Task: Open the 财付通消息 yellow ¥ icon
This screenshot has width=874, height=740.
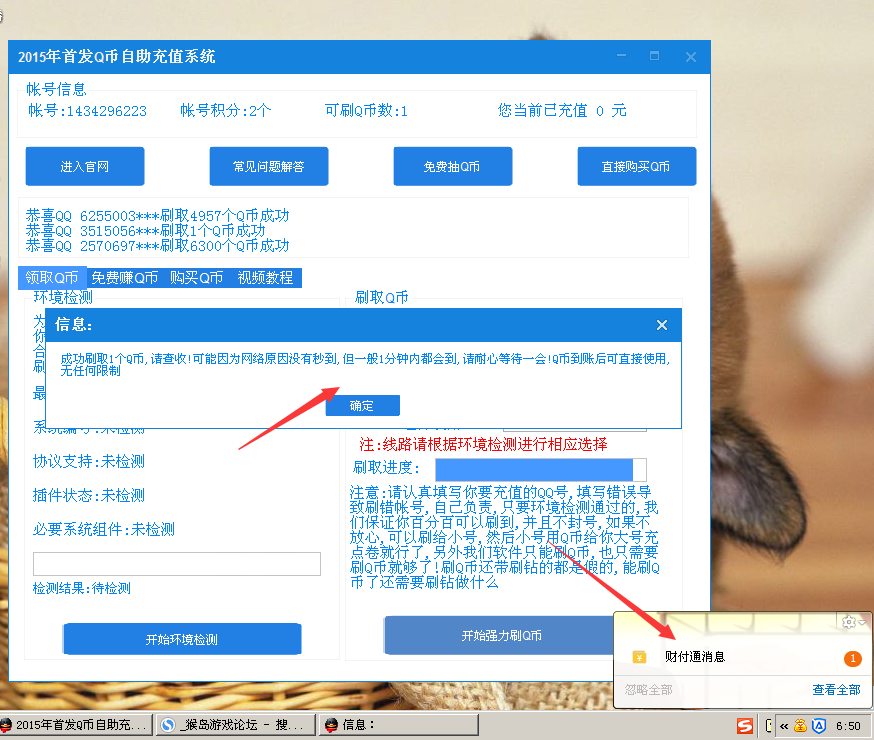Action: (x=639, y=658)
